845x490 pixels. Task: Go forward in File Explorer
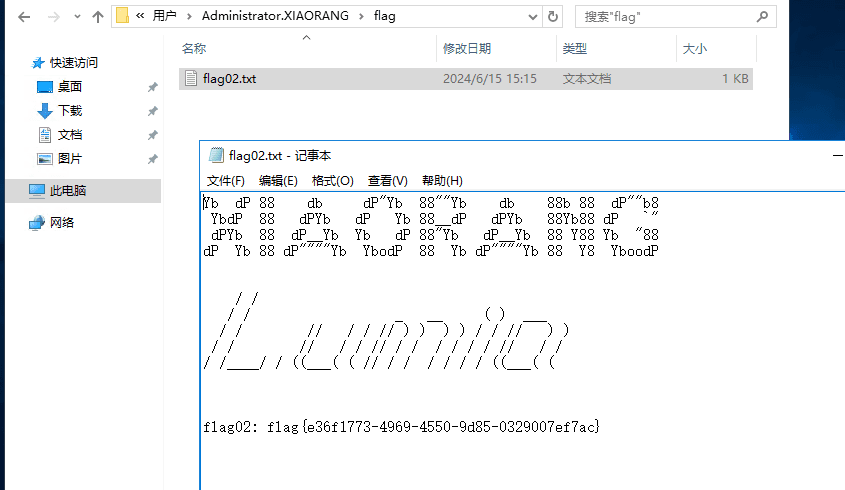tap(53, 17)
